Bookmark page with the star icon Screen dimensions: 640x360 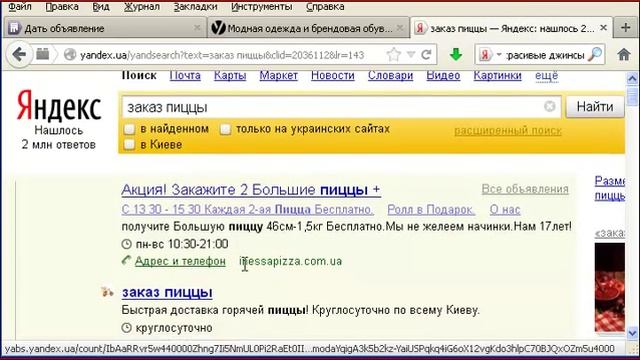393,55
